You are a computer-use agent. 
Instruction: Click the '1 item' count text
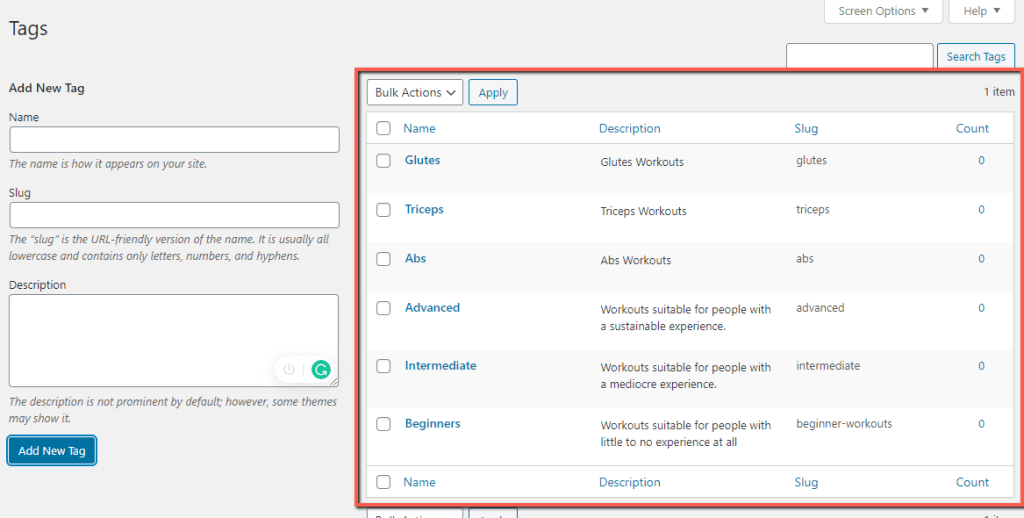click(x=999, y=92)
